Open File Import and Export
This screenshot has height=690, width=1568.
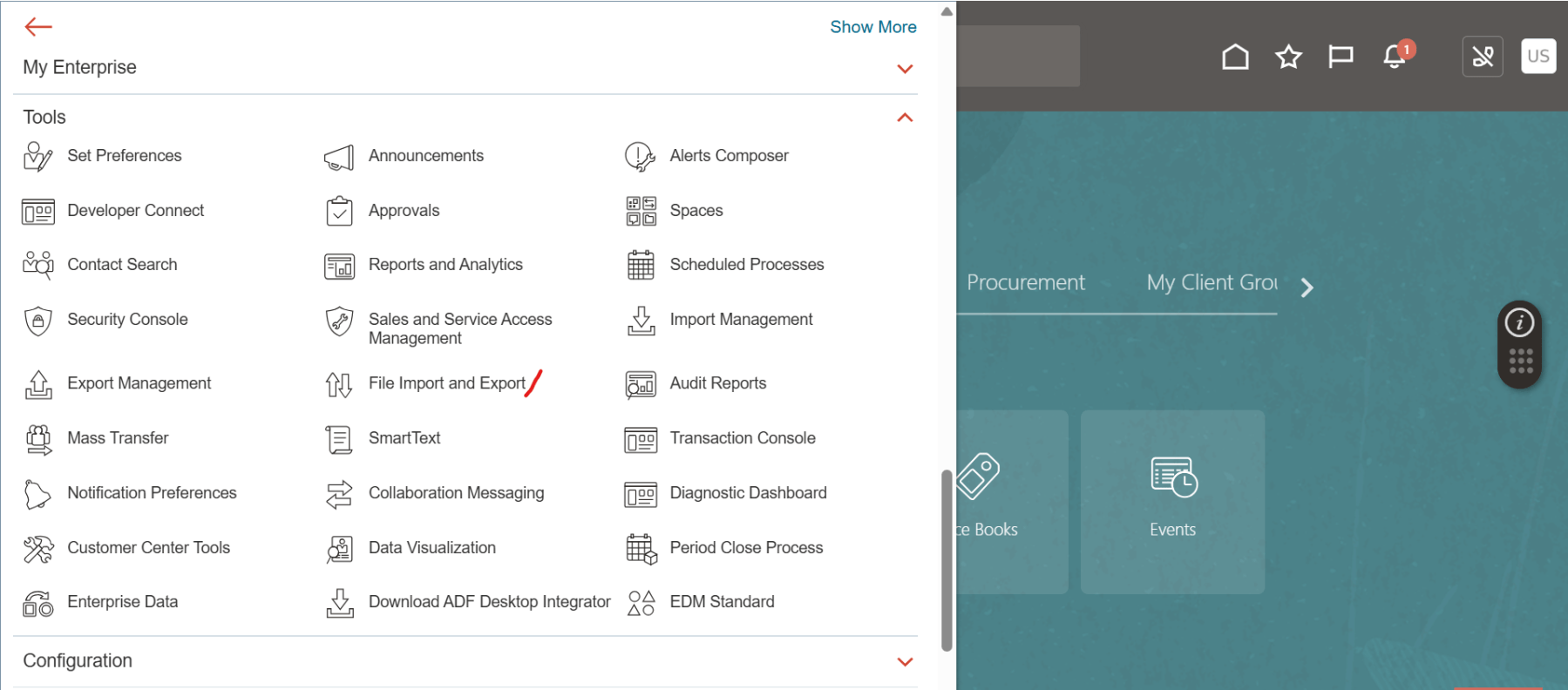pos(446,383)
